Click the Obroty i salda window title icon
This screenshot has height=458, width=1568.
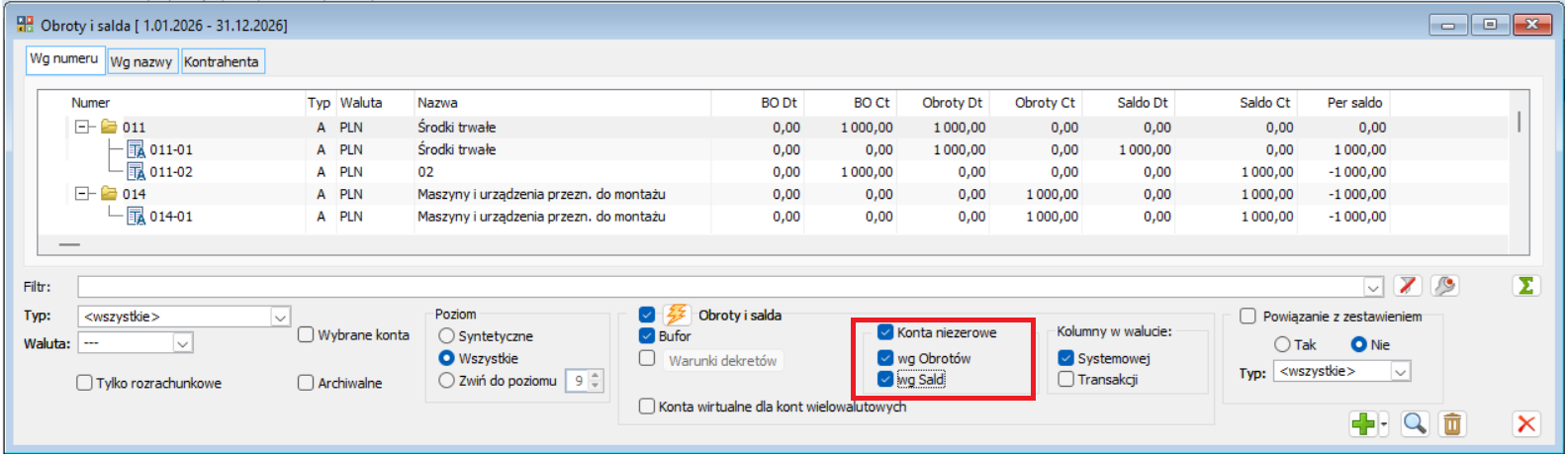pyautogui.click(x=25, y=24)
